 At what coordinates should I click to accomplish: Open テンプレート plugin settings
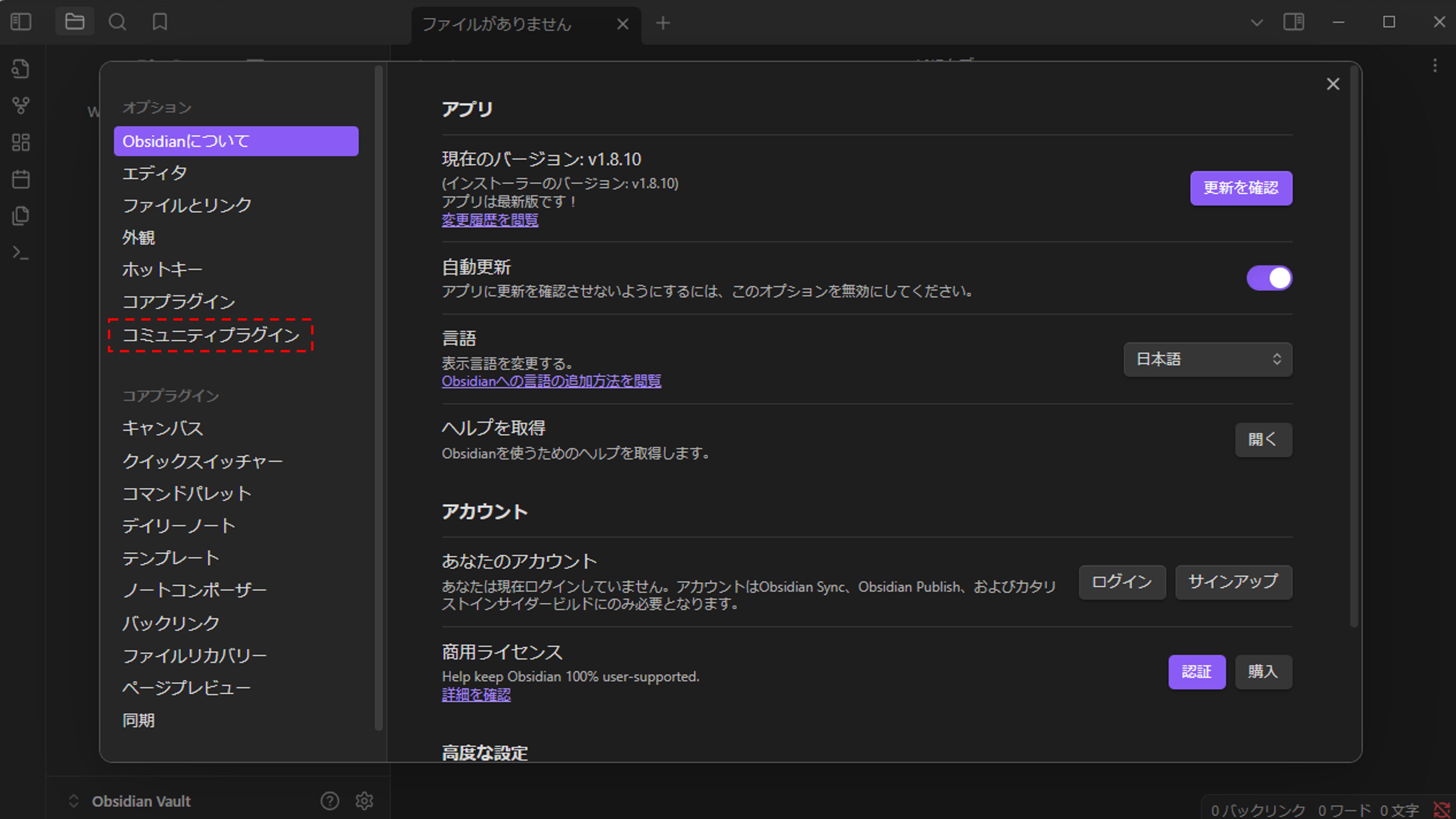(x=236, y=559)
